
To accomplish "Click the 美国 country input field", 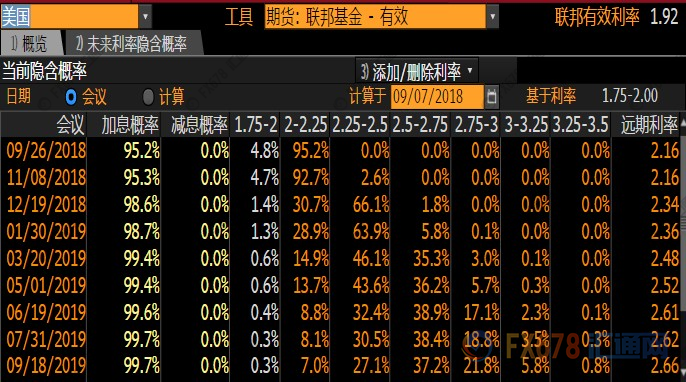I will coord(70,17).
